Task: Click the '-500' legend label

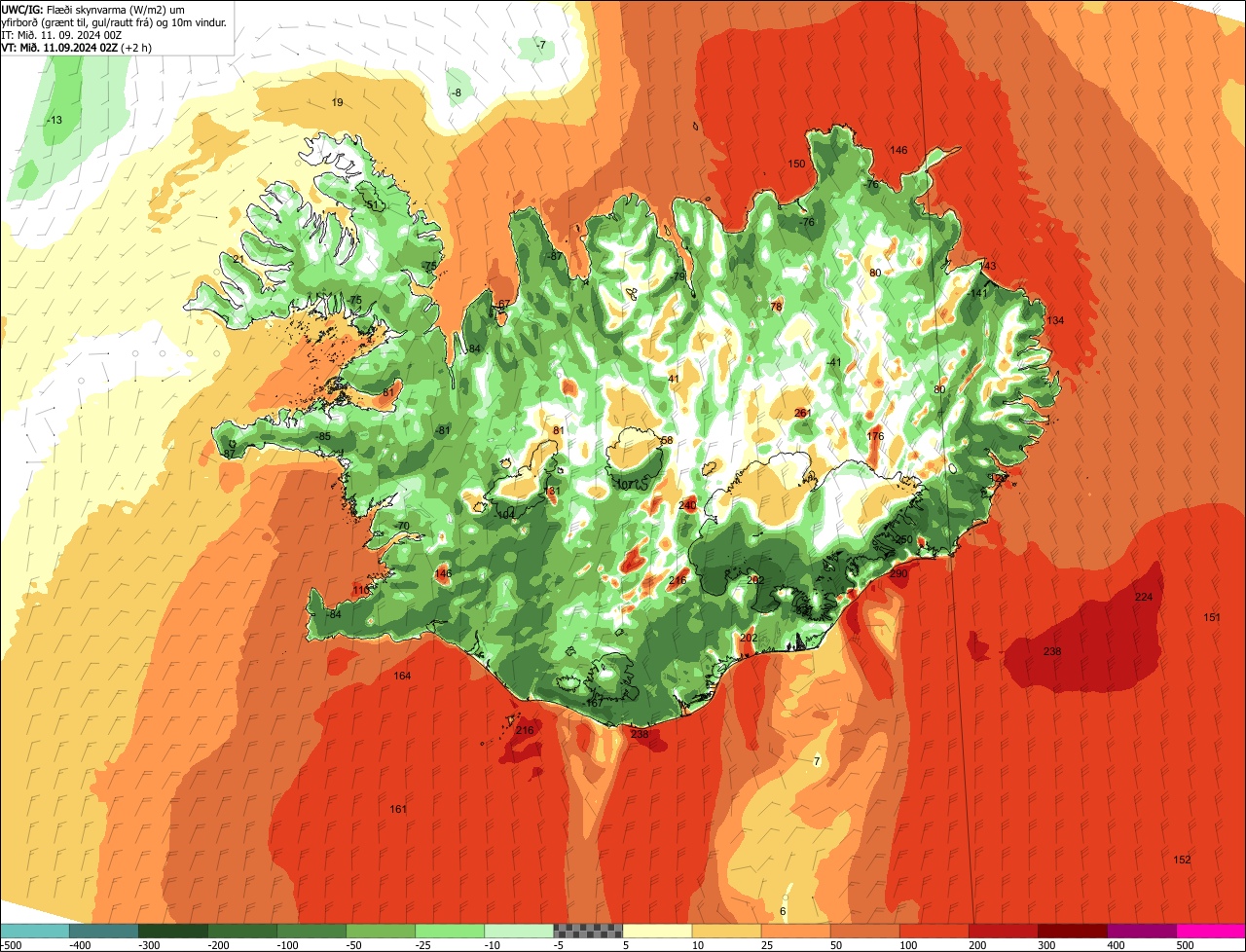Action: click(13, 944)
